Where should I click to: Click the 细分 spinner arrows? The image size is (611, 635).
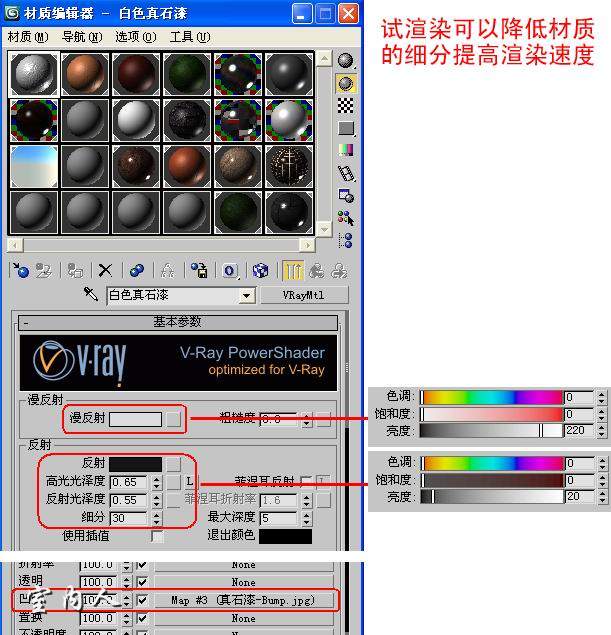(x=156, y=518)
